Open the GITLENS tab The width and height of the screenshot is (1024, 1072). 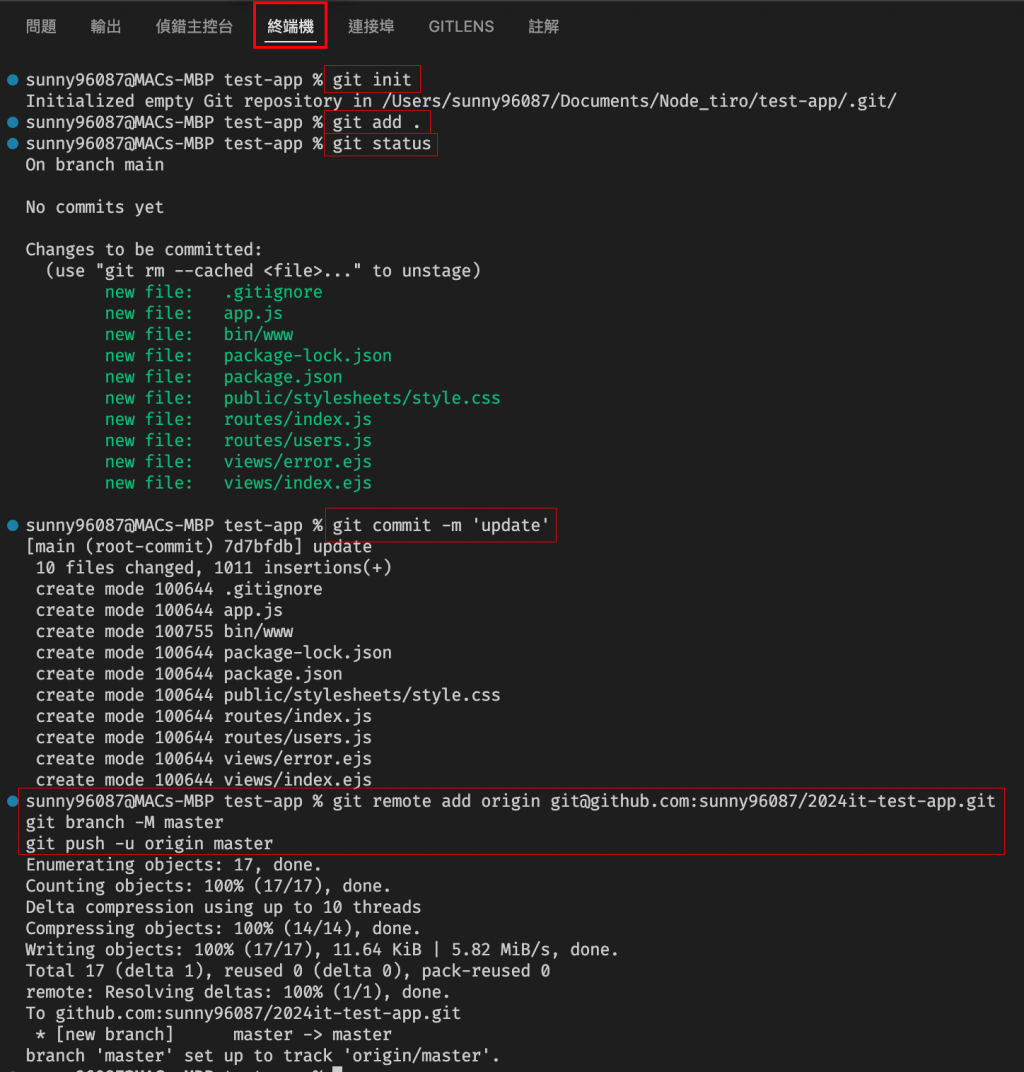pyautogui.click(x=461, y=27)
